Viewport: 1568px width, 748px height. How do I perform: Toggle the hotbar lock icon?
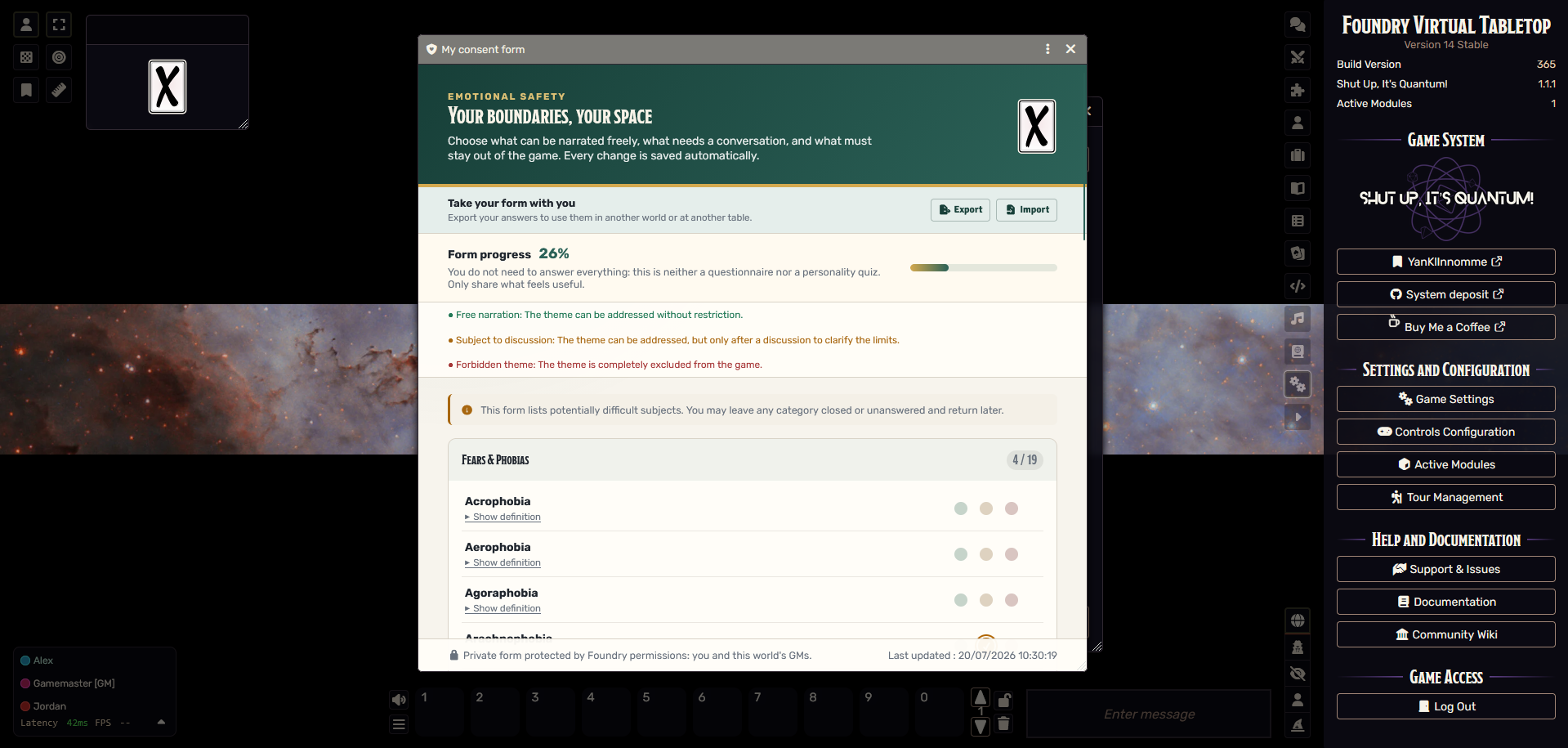click(1004, 700)
